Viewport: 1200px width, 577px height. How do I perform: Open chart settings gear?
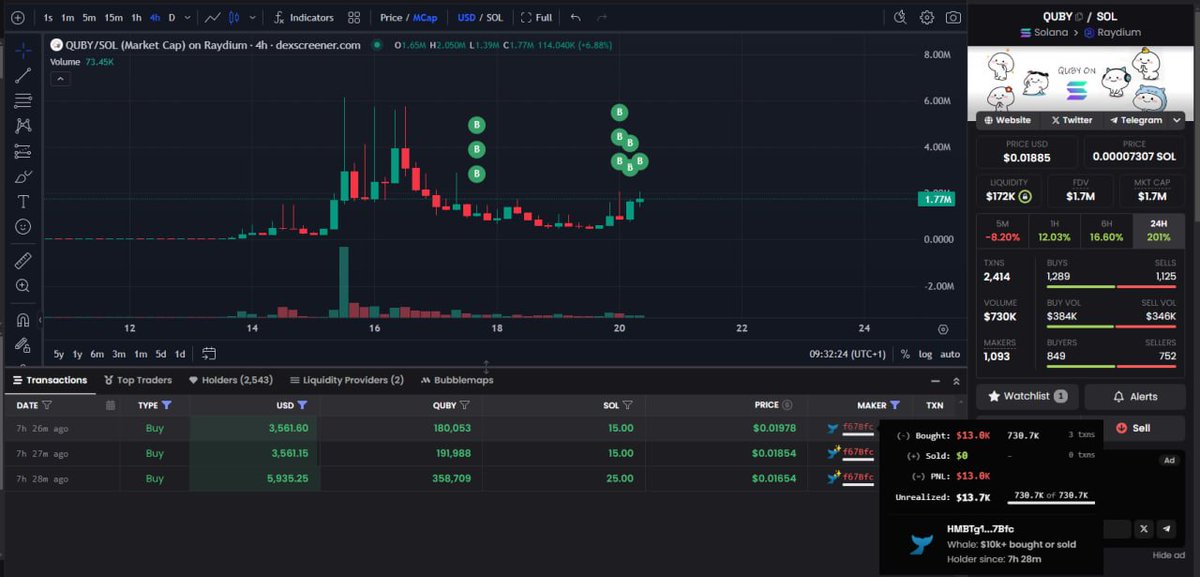click(927, 17)
